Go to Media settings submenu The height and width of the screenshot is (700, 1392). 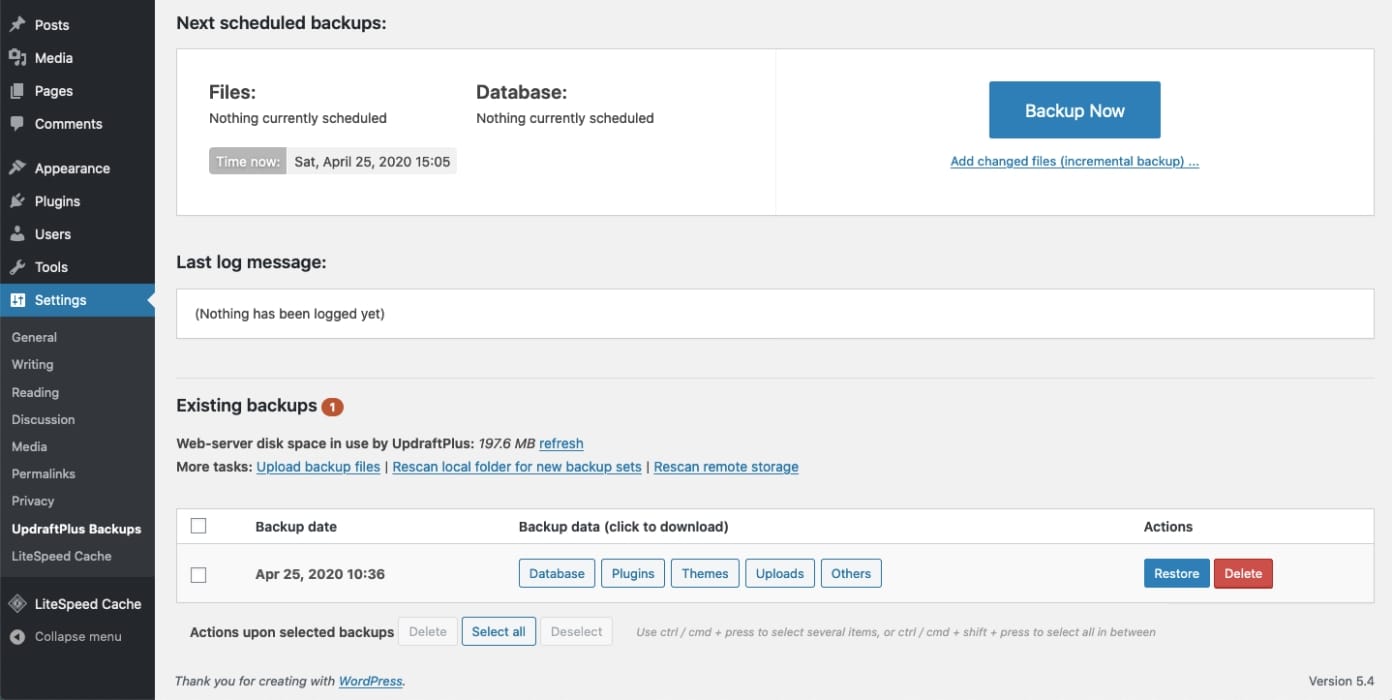29,447
